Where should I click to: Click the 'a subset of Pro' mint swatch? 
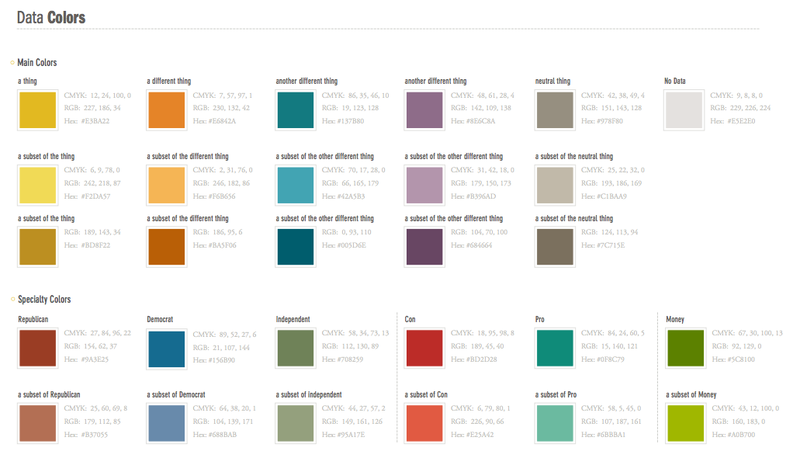(x=554, y=423)
